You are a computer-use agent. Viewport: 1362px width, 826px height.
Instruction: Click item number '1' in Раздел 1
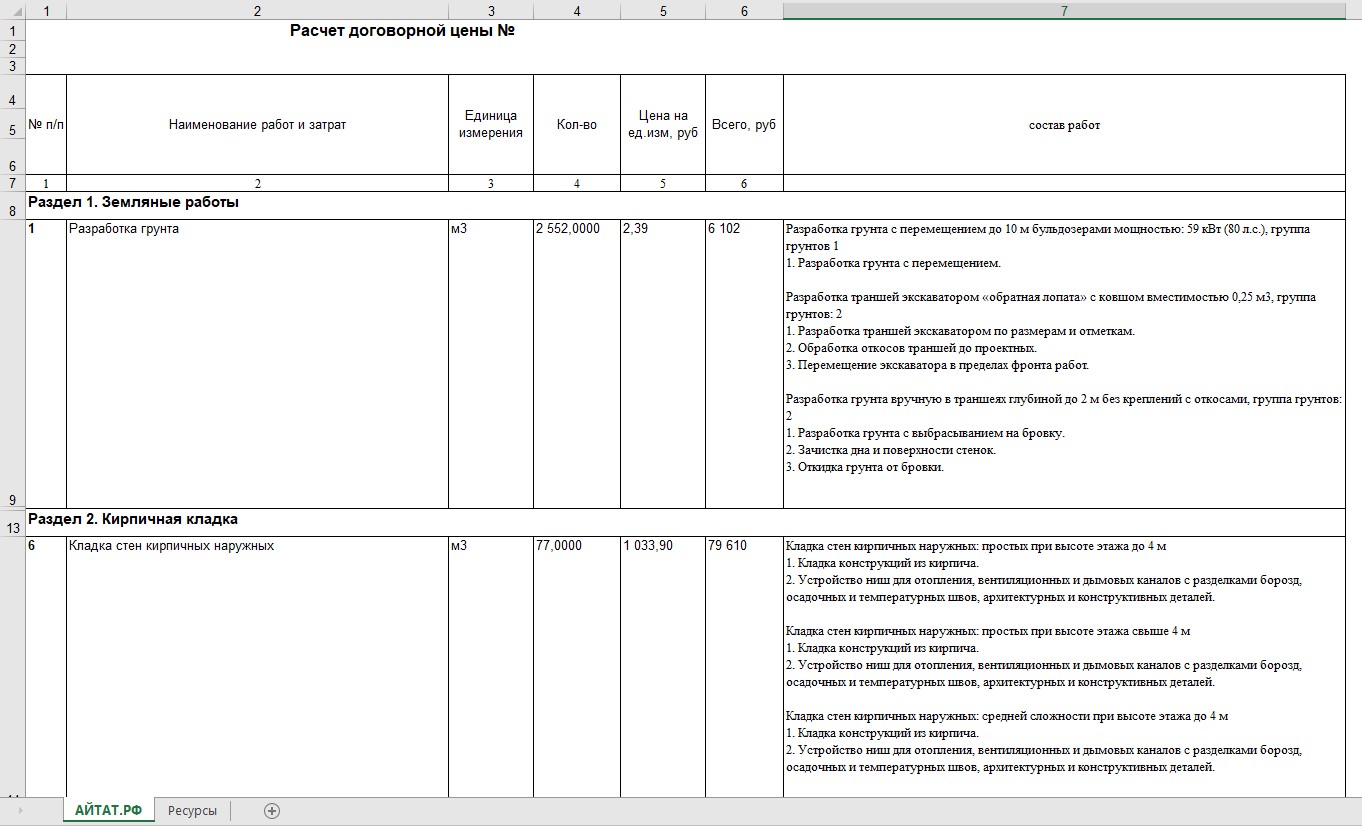[x=46, y=364]
